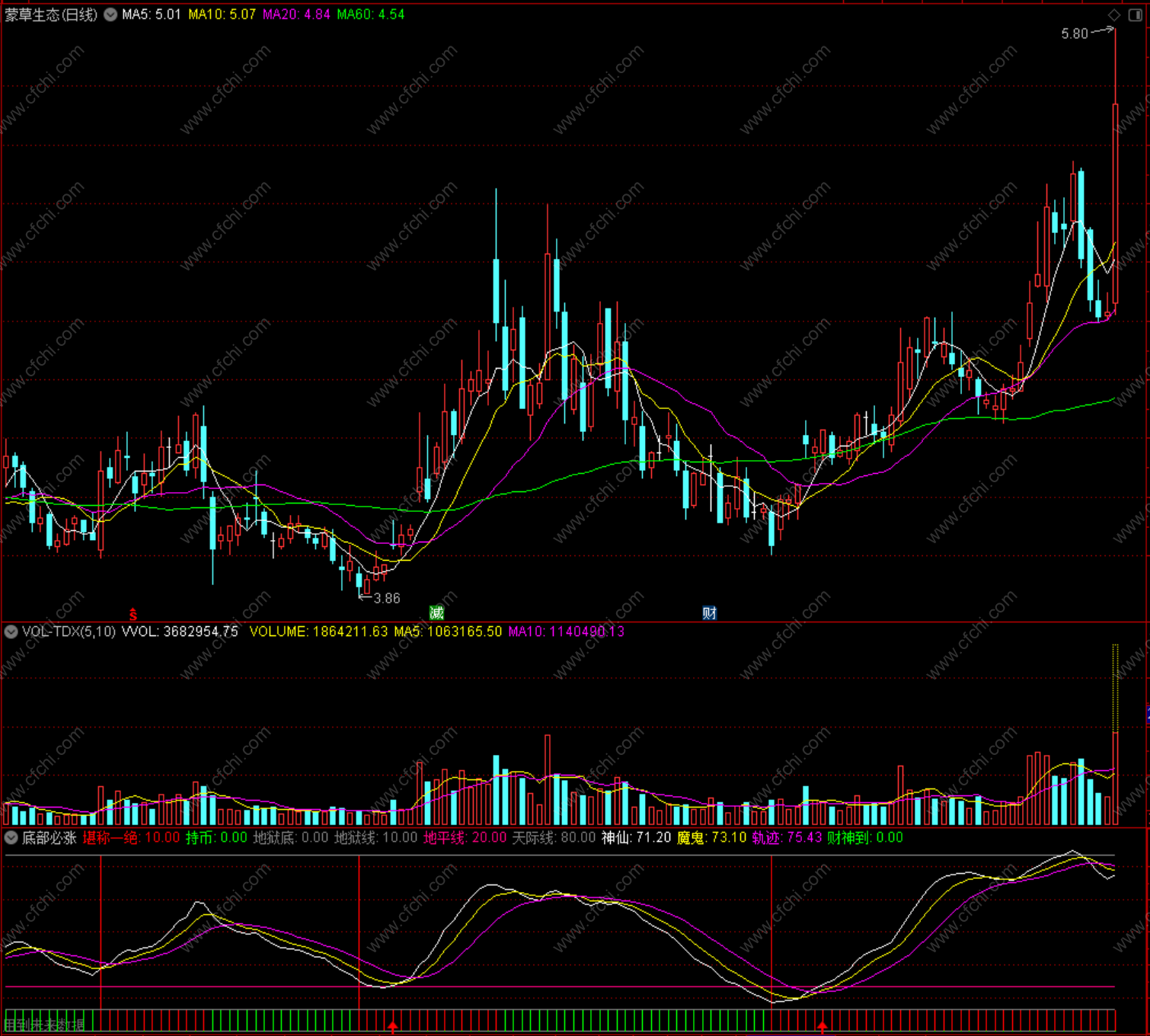The image size is (1150, 1036).
Task: Click volume MA10: 1140490.13 label
Action: pyautogui.click(x=567, y=632)
